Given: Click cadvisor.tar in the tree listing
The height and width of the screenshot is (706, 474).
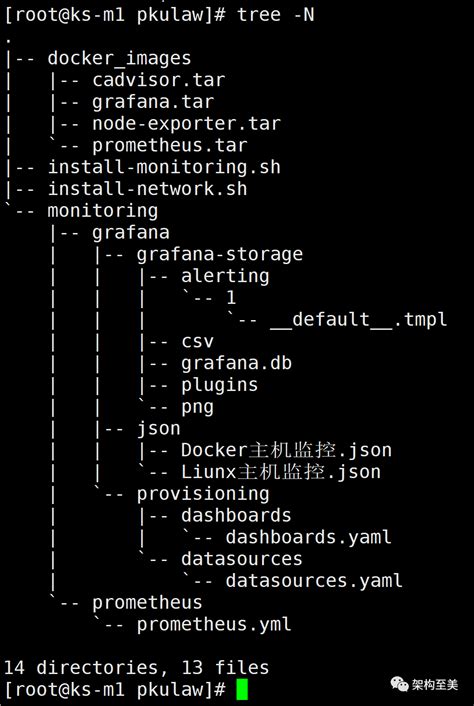Looking at the screenshot, I should [158, 81].
